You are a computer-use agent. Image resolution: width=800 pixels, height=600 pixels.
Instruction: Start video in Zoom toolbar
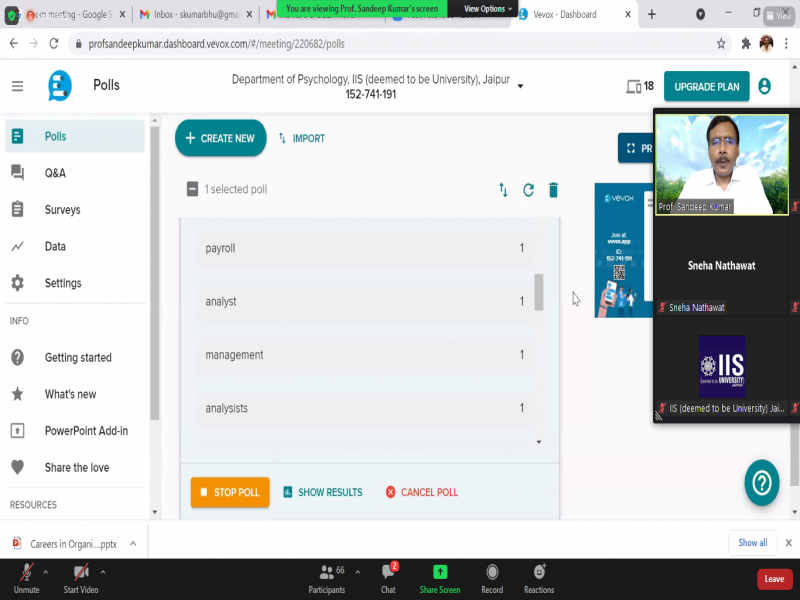click(81, 577)
